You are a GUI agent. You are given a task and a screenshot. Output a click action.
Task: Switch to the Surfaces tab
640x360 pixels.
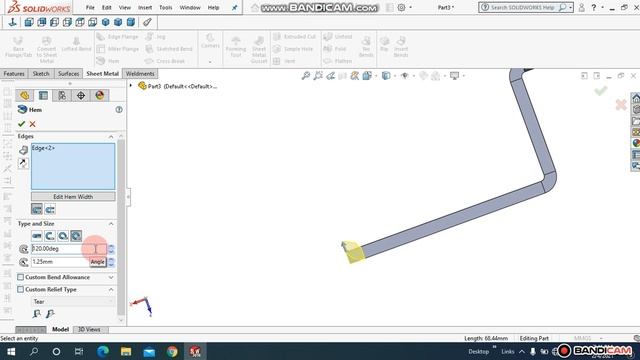pos(68,73)
